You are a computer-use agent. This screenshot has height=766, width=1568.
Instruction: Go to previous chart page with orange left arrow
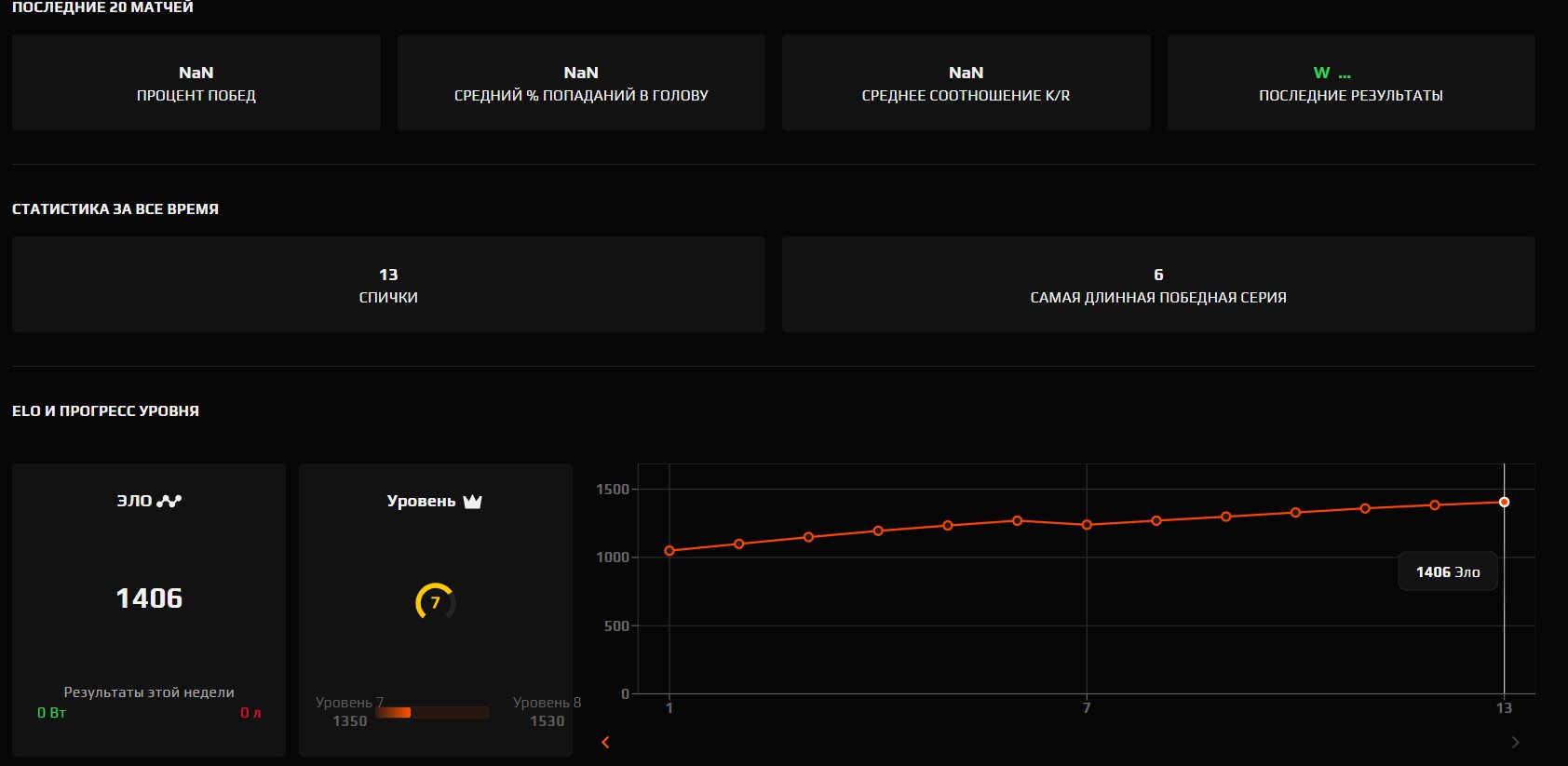coord(606,742)
